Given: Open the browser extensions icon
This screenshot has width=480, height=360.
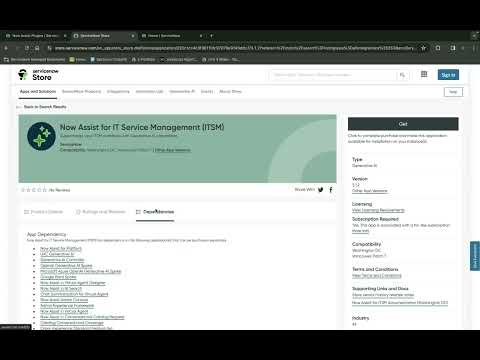Looking at the screenshot, I should click(x=438, y=48).
